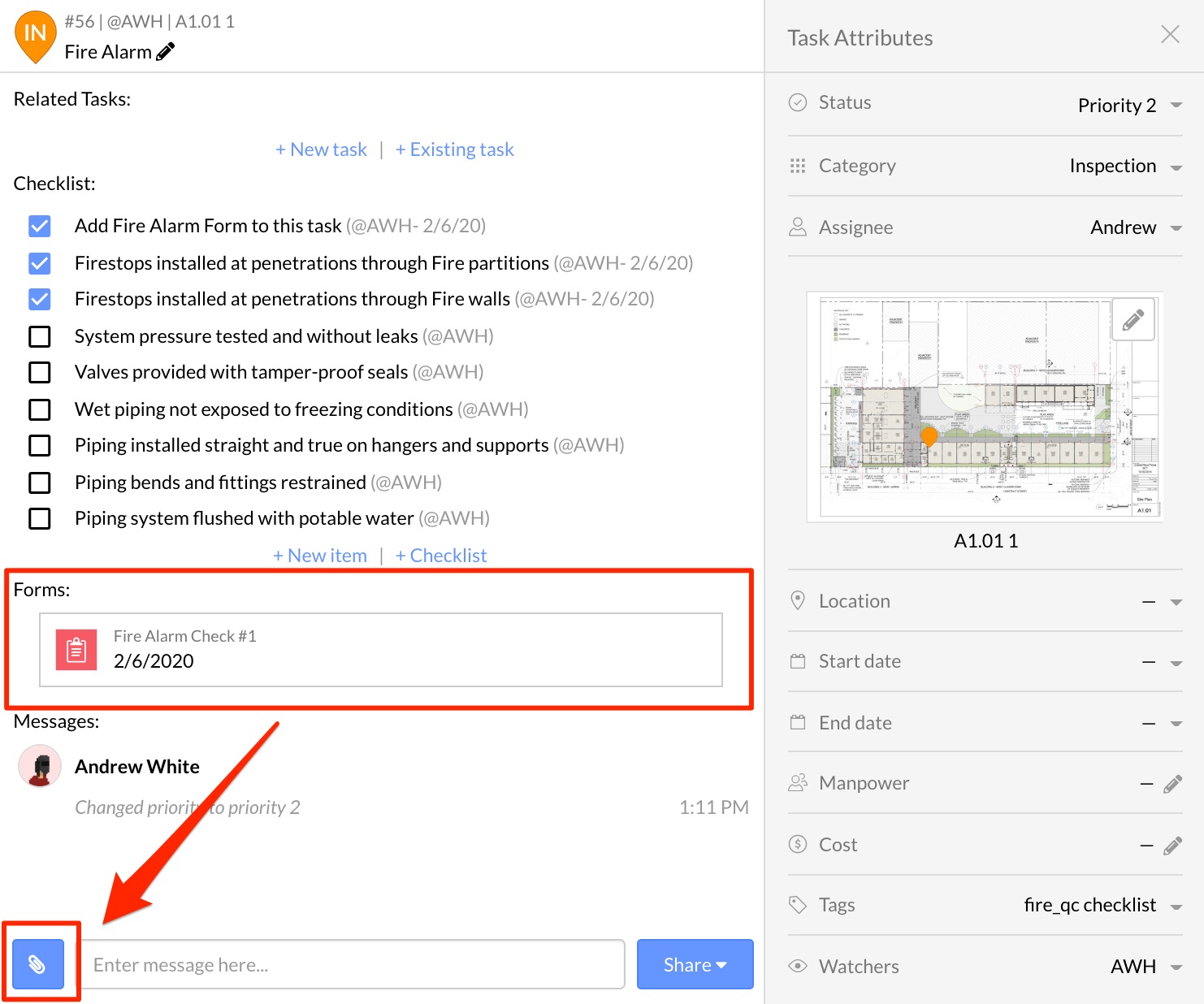Click the red Fire Alarm Check form icon
Viewport: 1204px width, 1004px height.
pos(76,650)
